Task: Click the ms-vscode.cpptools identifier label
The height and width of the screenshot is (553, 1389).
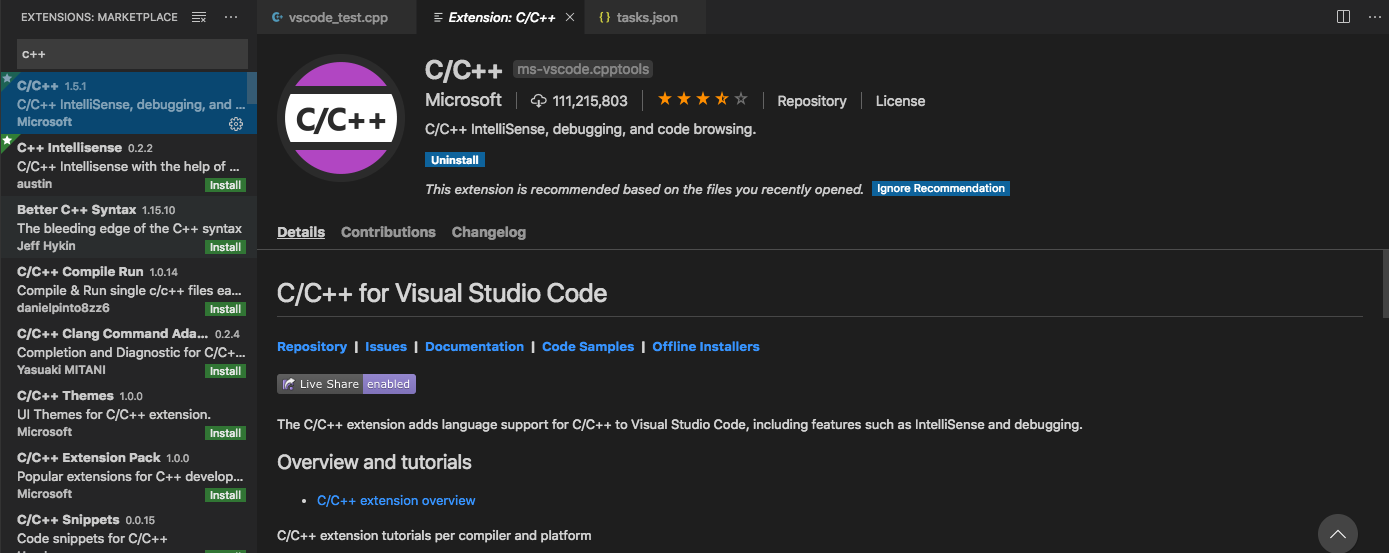Action: click(x=583, y=69)
